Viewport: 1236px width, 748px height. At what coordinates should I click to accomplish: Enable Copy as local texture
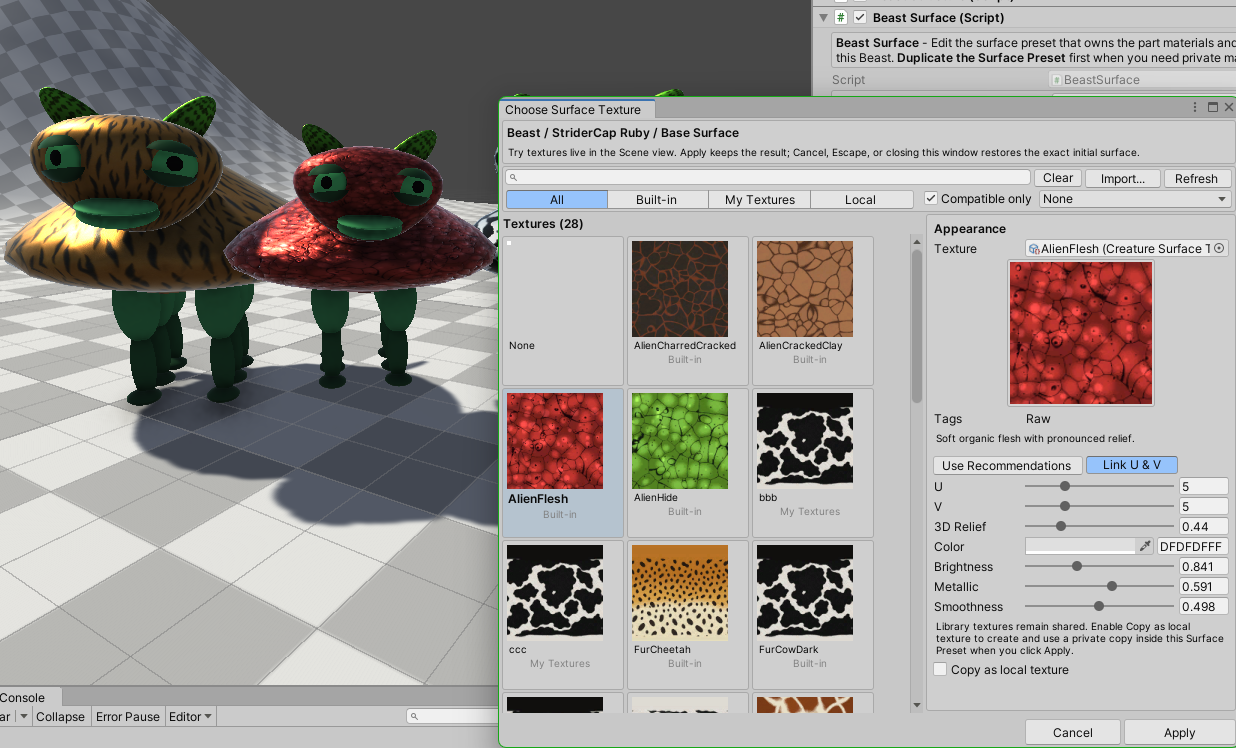(x=940, y=670)
